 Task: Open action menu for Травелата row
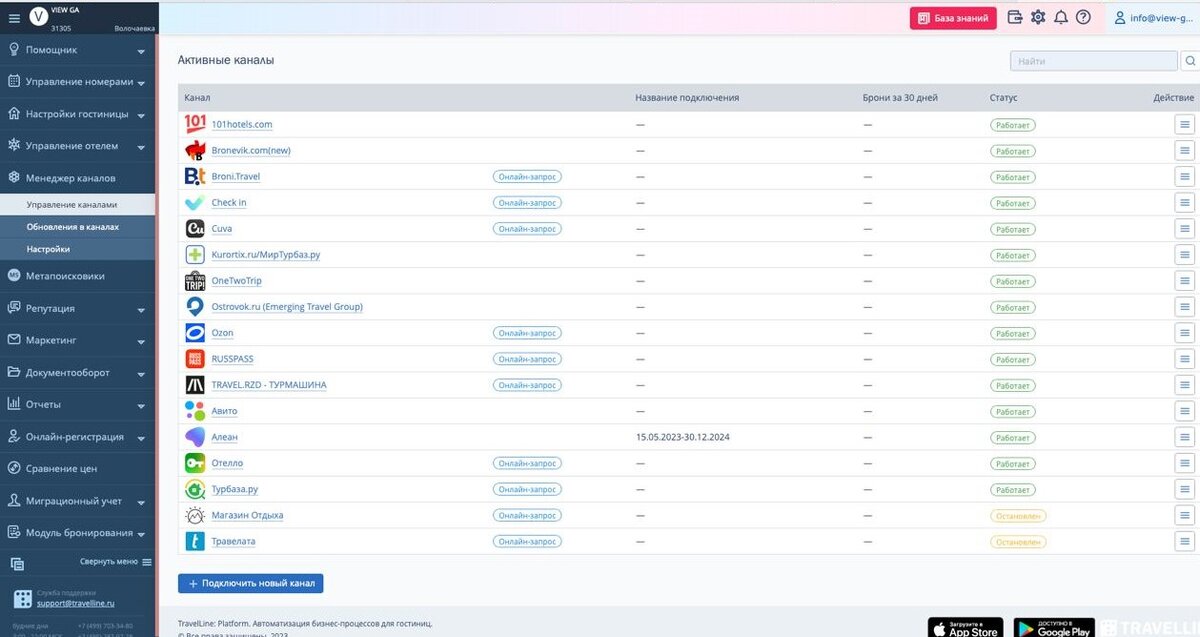[x=1185, y=541]
